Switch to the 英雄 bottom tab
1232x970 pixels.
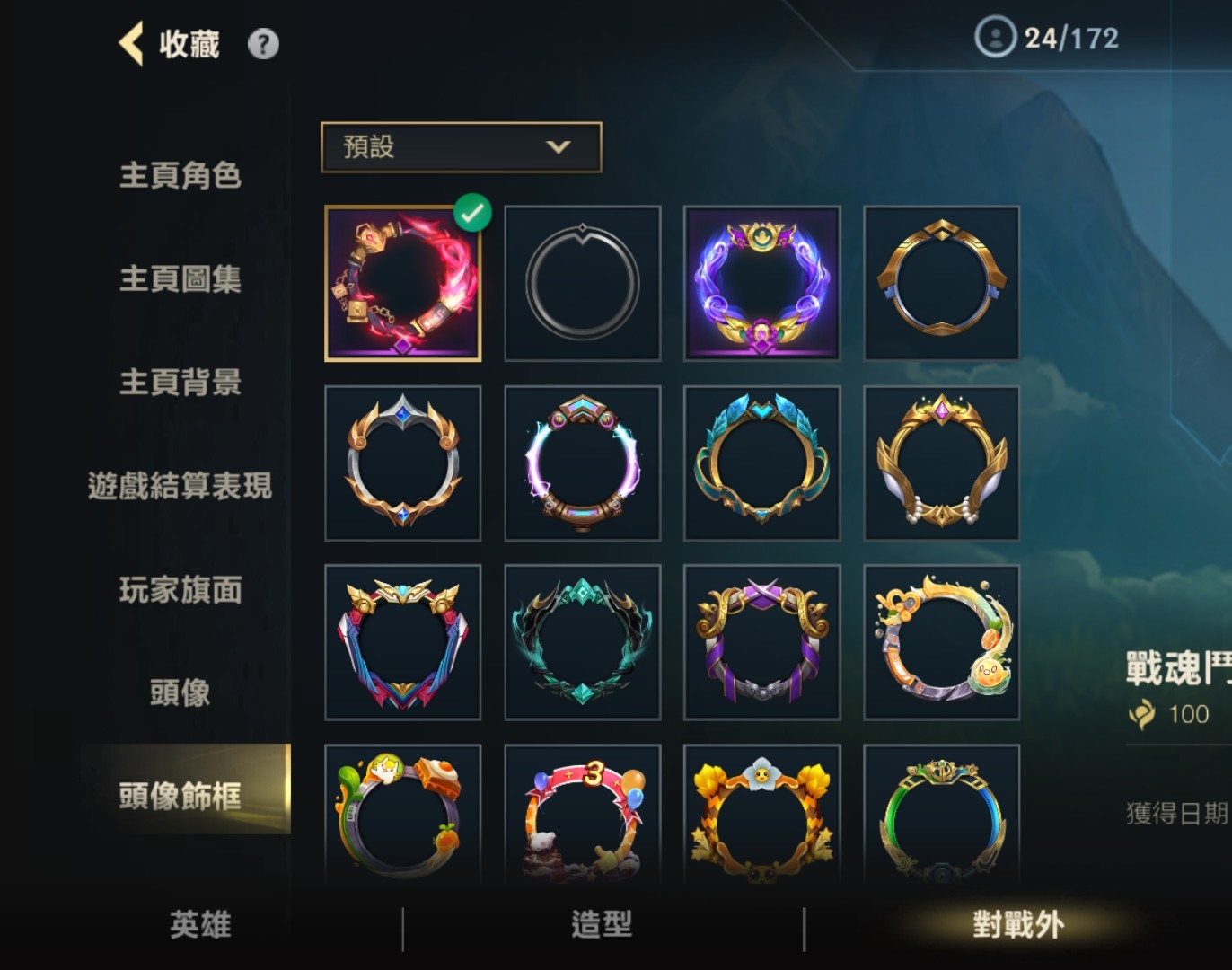pos(201,924)
